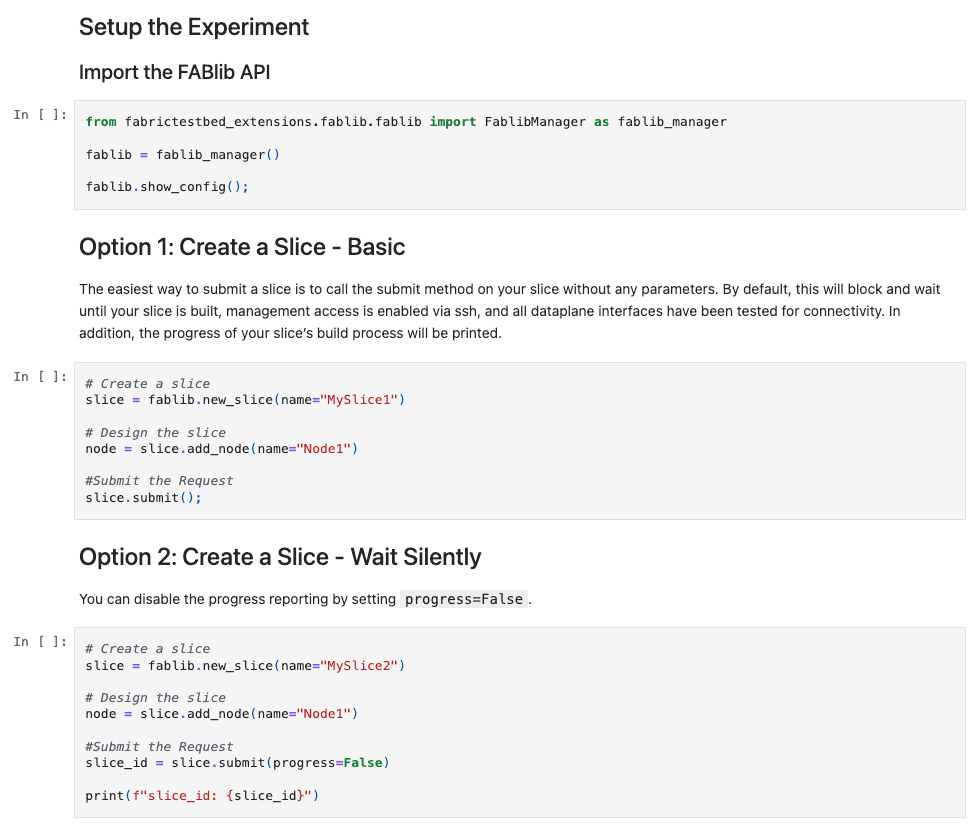Screen dimensions: 976x834
Task: Click the "Import the FABlib API" subheading
Action: (x=174, y=72)
